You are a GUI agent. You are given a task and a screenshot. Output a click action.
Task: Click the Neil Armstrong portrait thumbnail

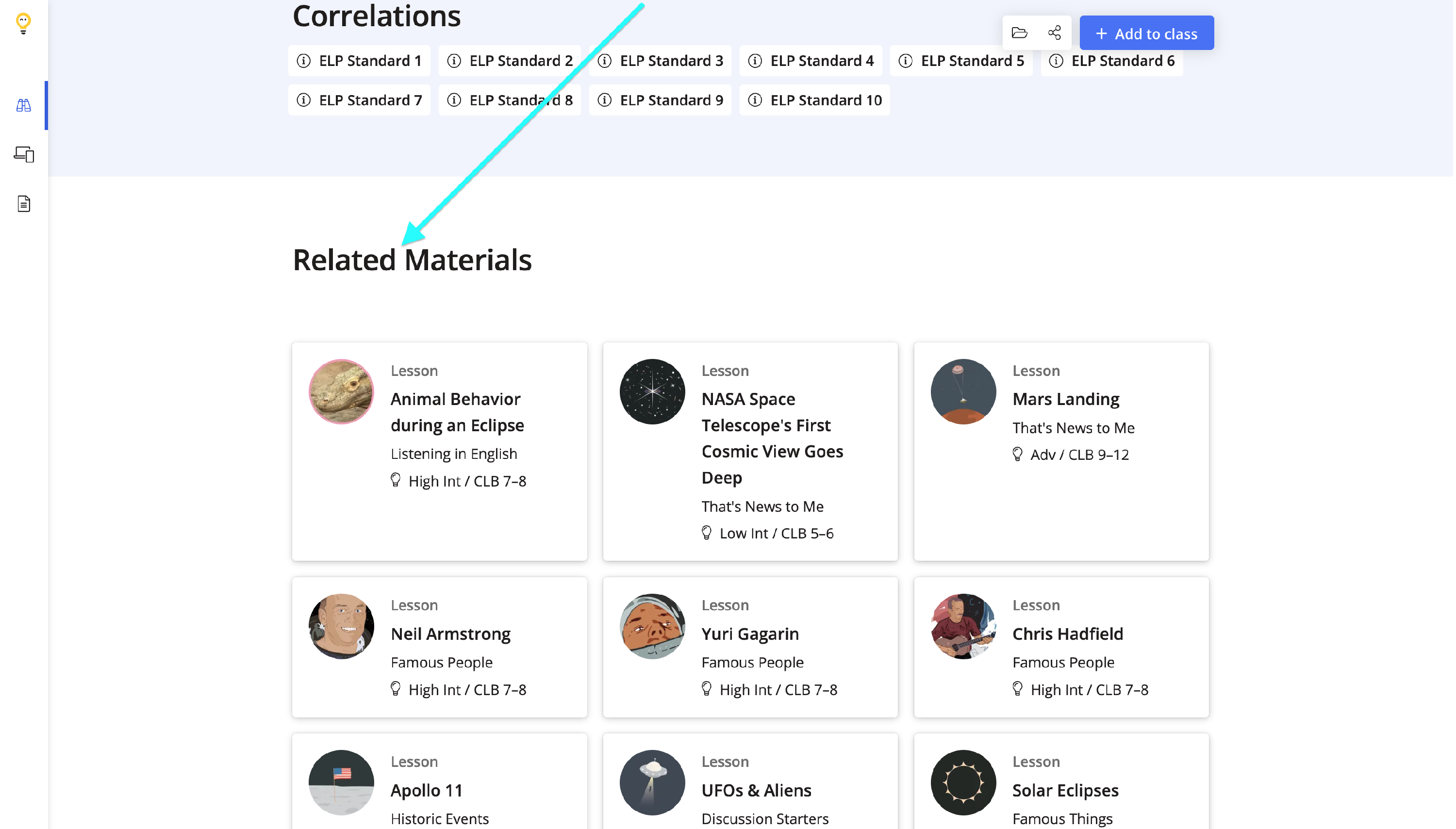341,627
